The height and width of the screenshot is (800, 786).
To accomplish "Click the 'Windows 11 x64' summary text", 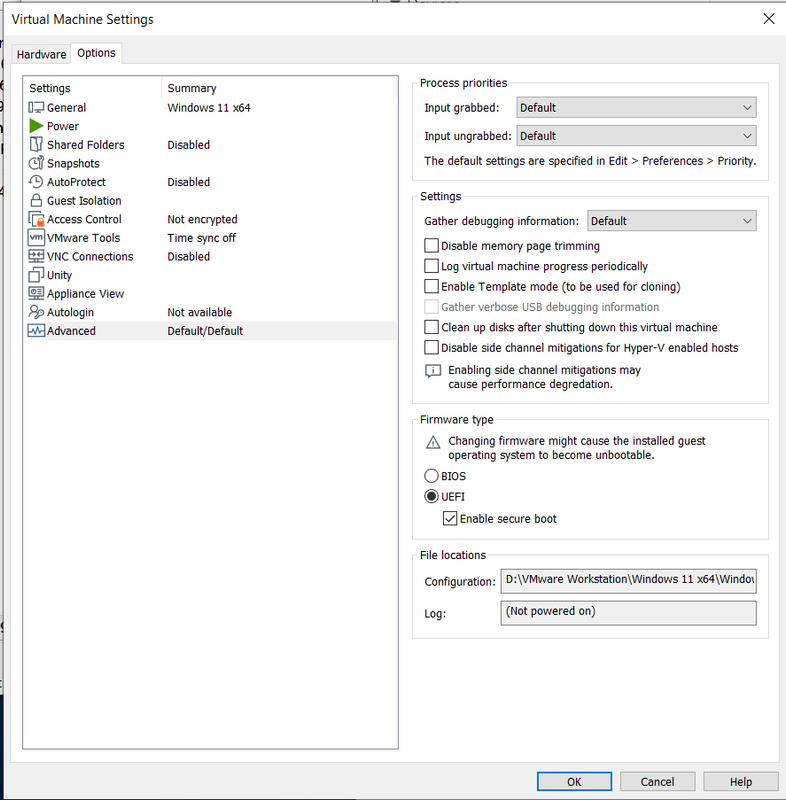I will pos(209,108).
